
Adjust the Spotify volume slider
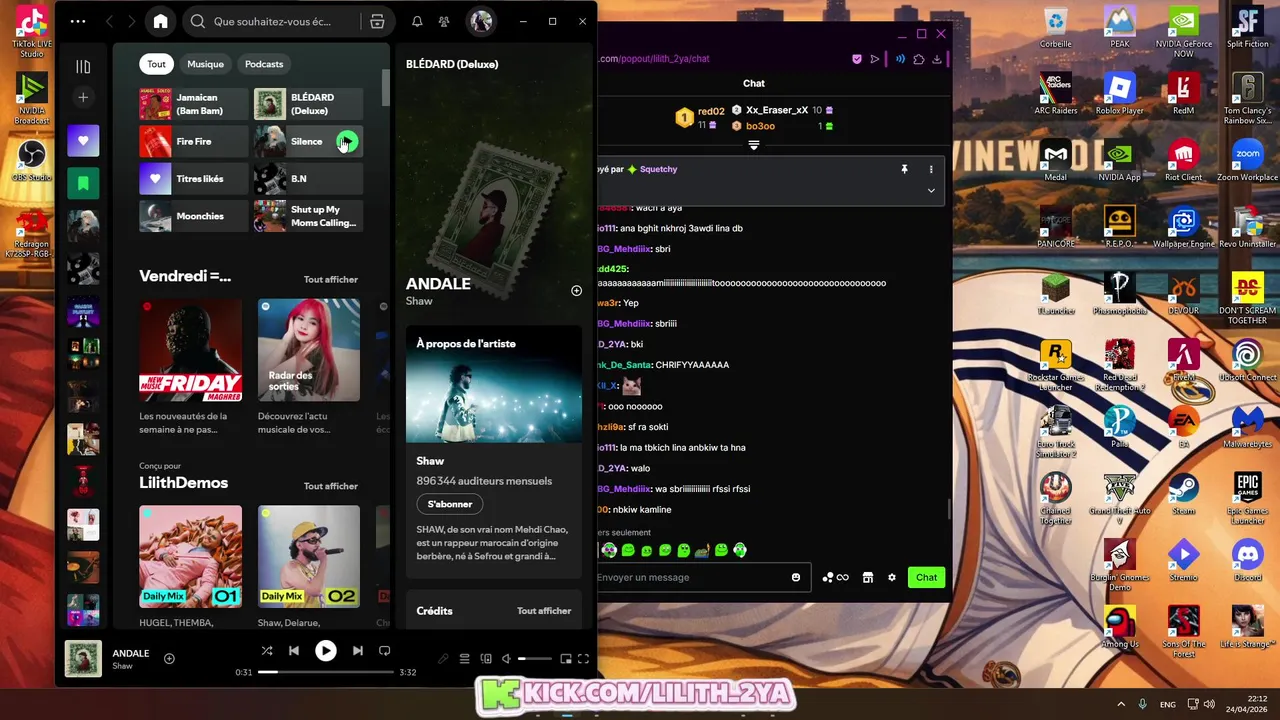[534, 658]
